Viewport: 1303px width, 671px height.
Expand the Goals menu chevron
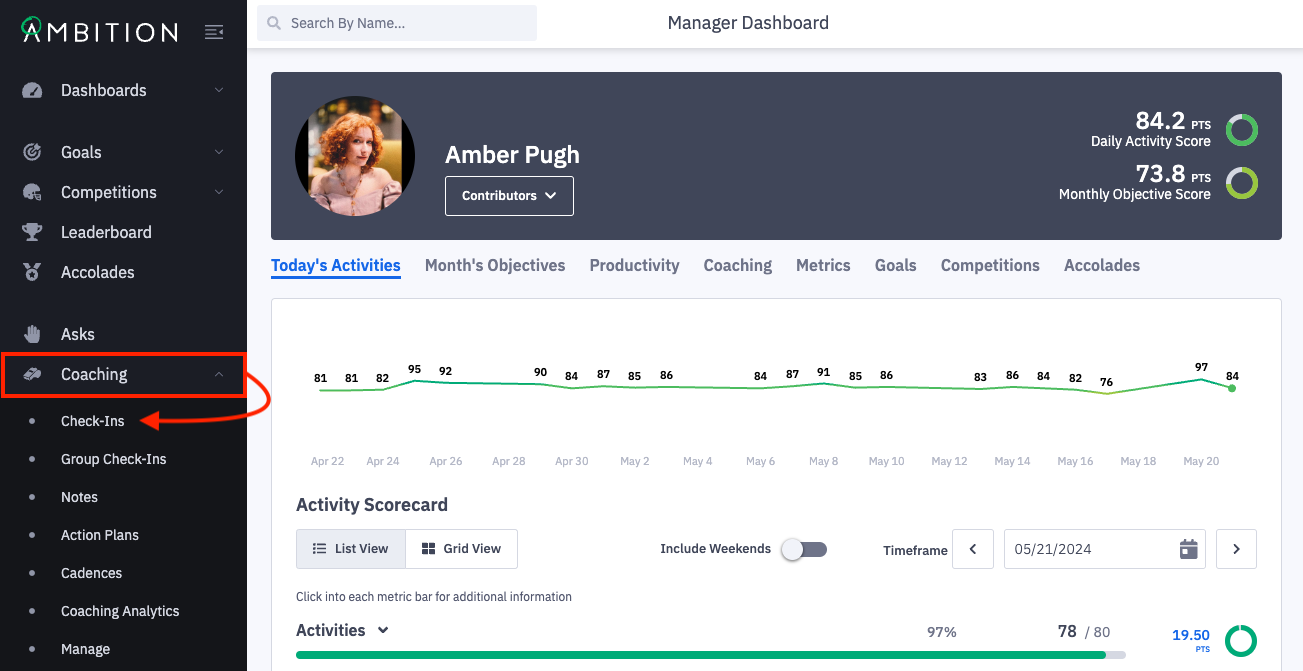coord(219,152)
